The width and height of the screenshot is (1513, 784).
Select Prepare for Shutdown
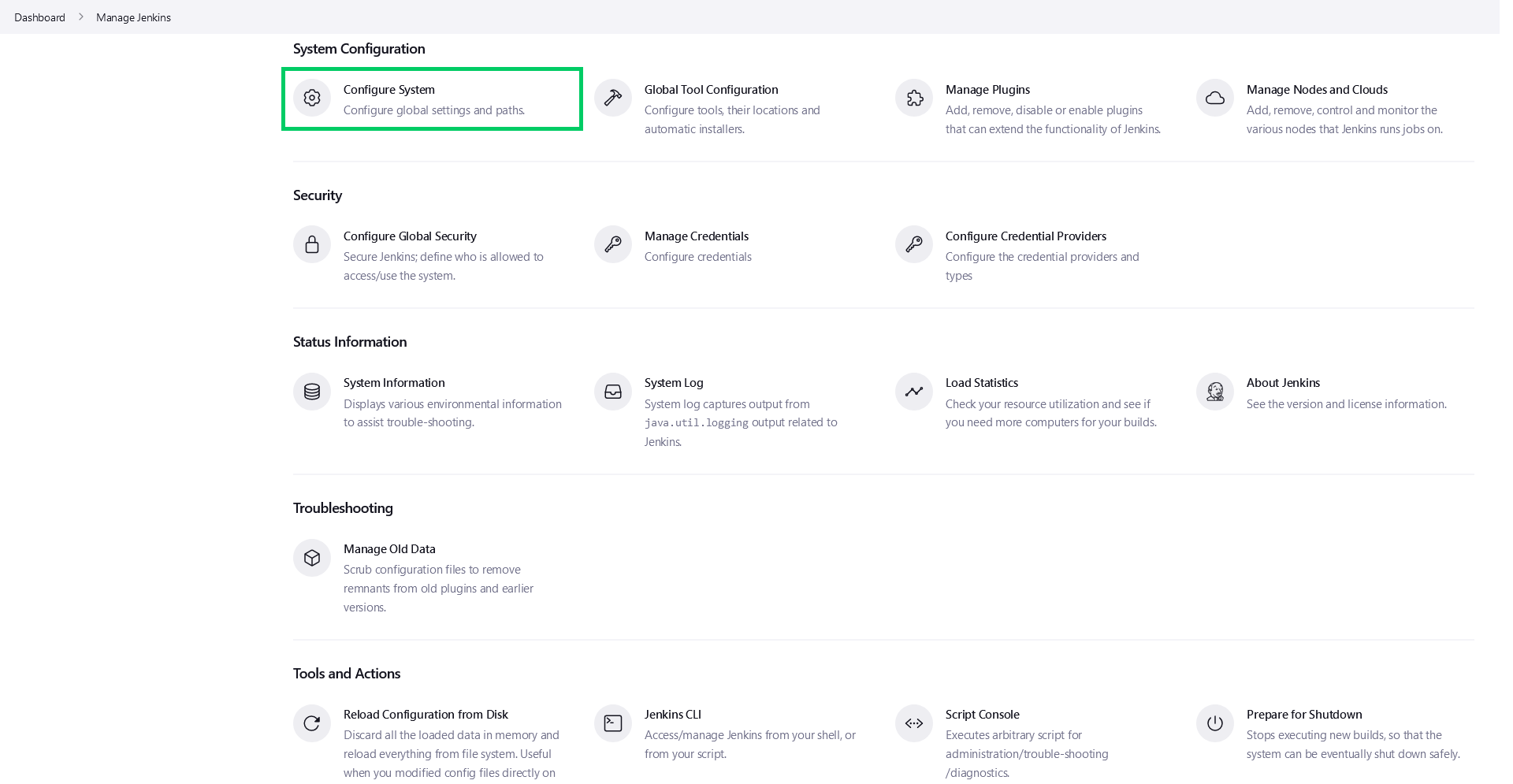tap(1304, 715)
